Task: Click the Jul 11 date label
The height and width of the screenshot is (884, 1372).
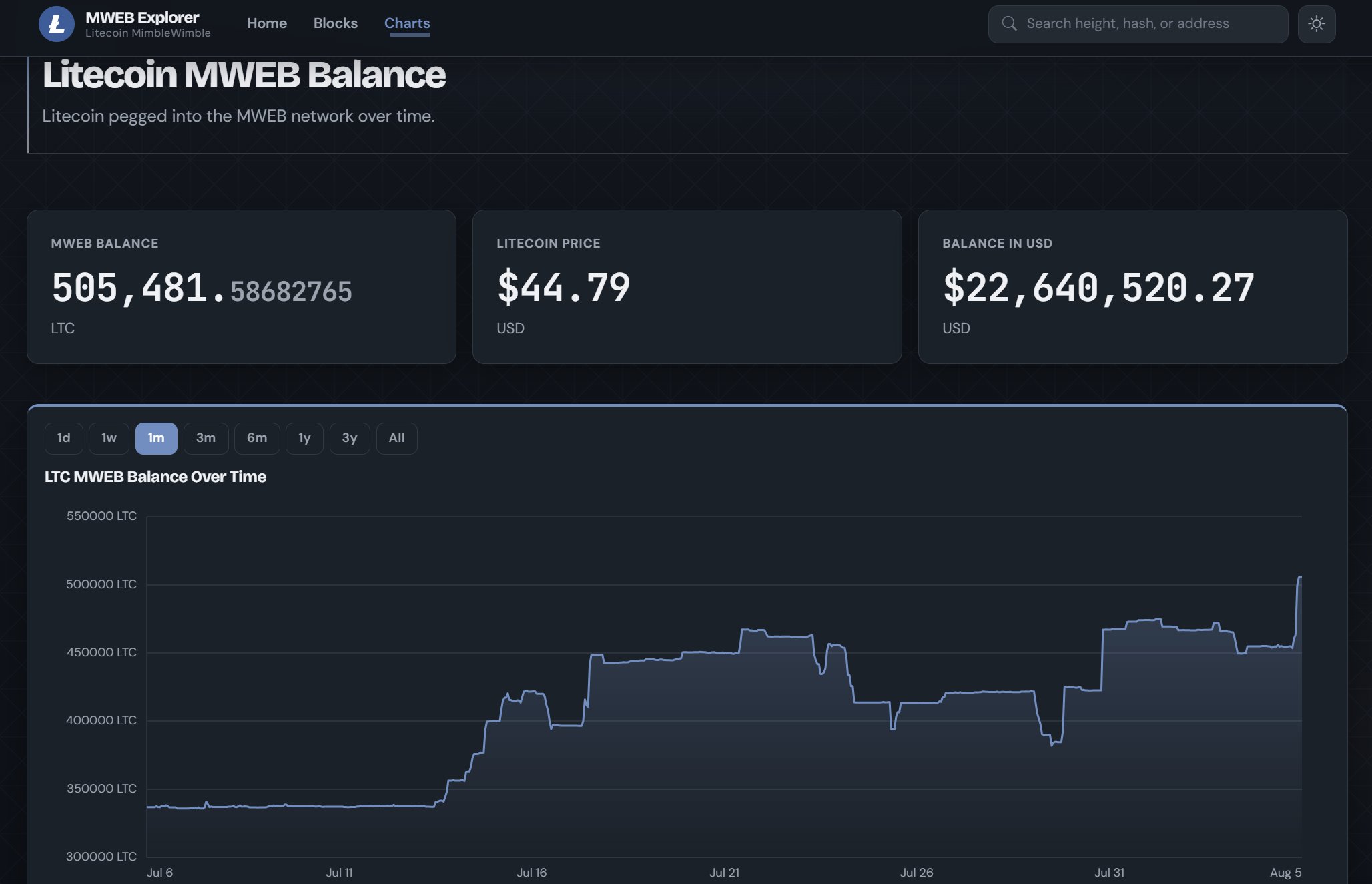Action: coord(339,873)
